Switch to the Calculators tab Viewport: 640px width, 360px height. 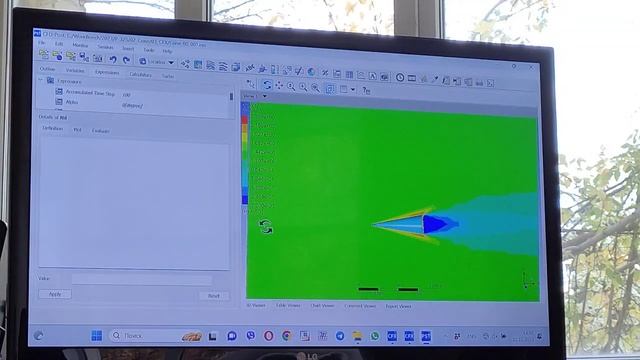click(x=140, y=75)
